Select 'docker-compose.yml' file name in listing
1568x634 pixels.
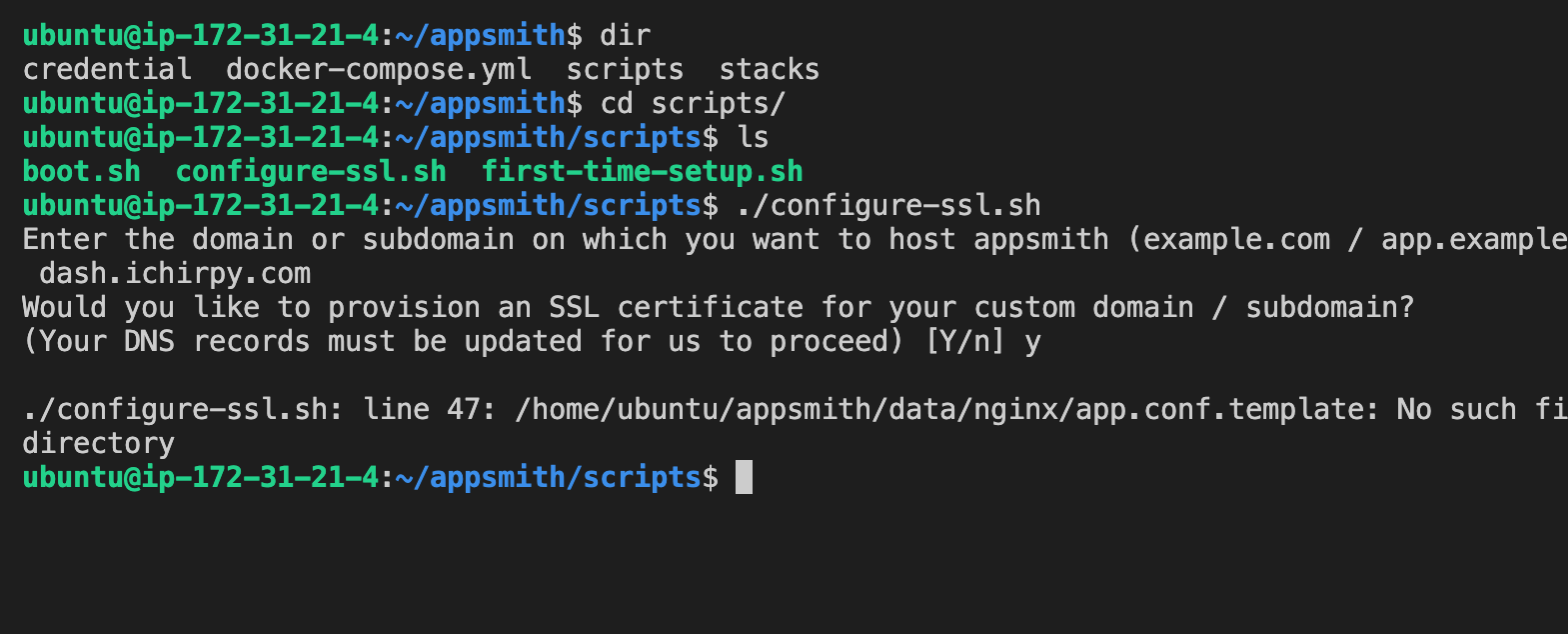tap(379, 70)
